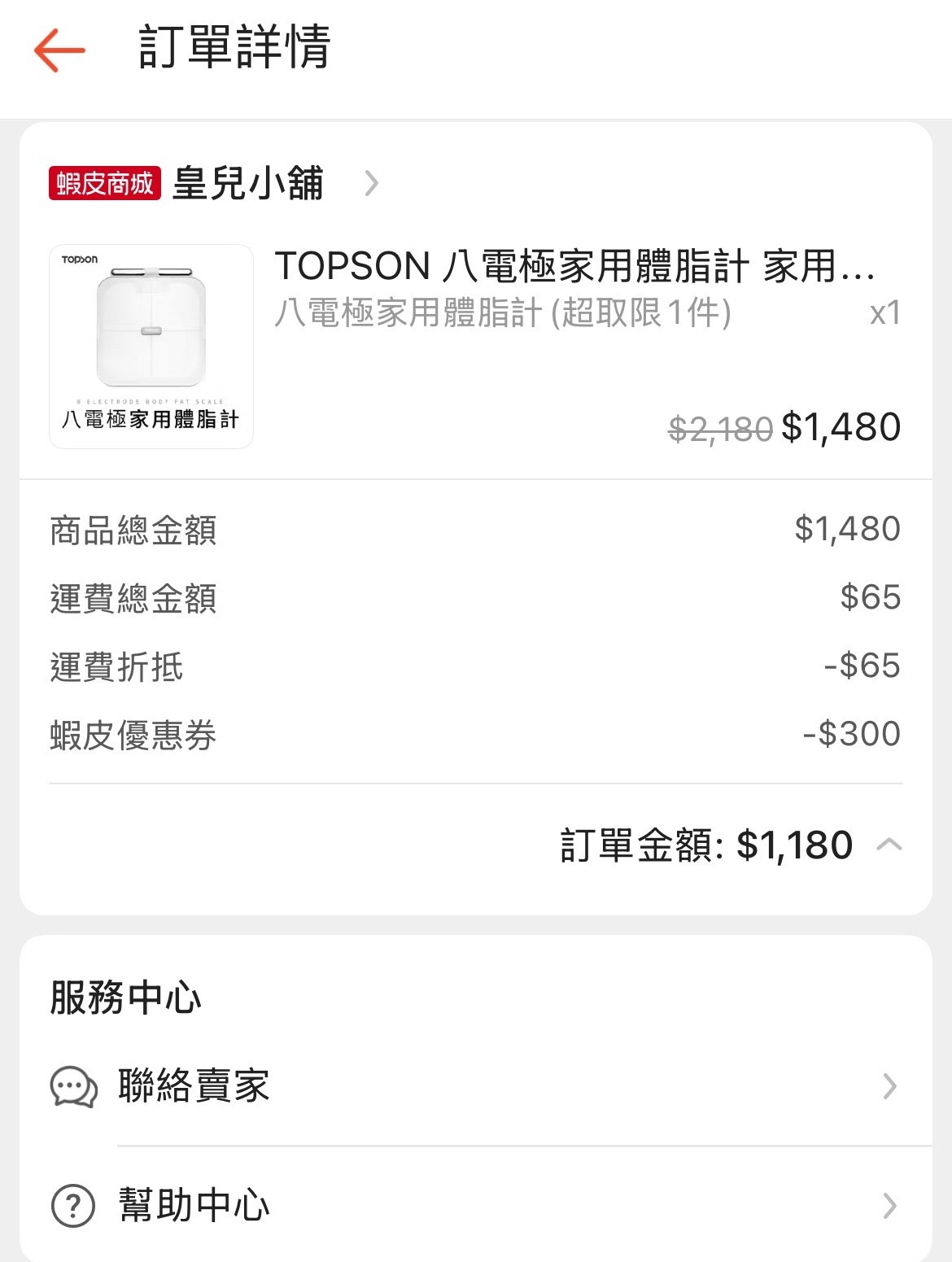952x1262 pixels.
Task: Open the TOPSON 八電極家用體脂計 product title
Action: pos(574,266)
